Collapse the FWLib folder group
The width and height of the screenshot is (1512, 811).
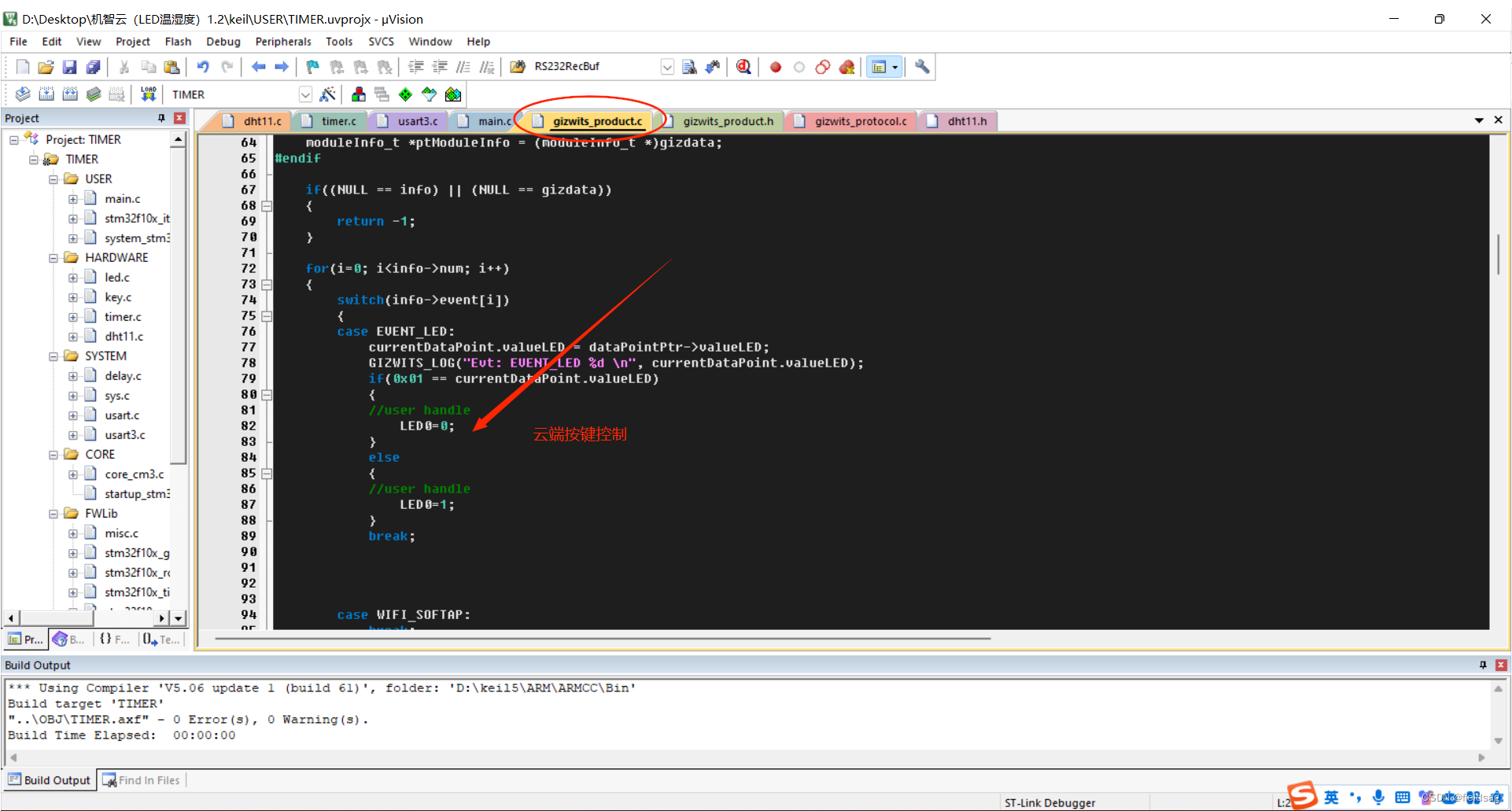click(53, 514)
